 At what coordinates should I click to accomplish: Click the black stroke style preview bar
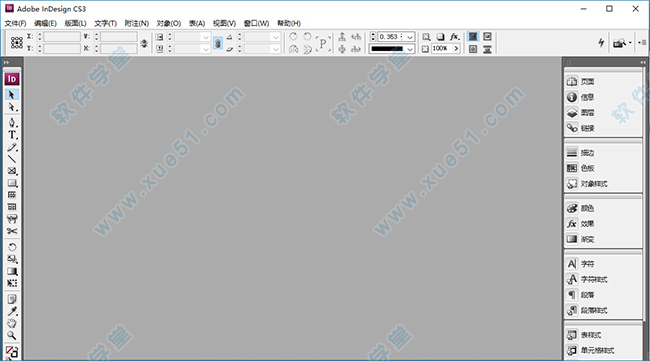387,49
